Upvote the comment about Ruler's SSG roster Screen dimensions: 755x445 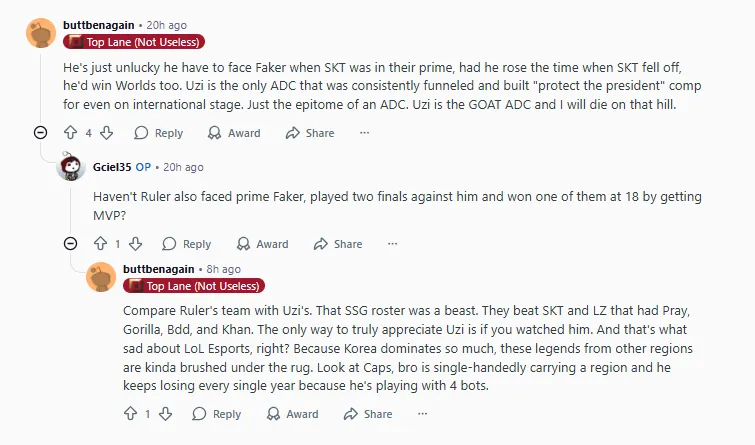pyautogui.click(x=129, y=414)
